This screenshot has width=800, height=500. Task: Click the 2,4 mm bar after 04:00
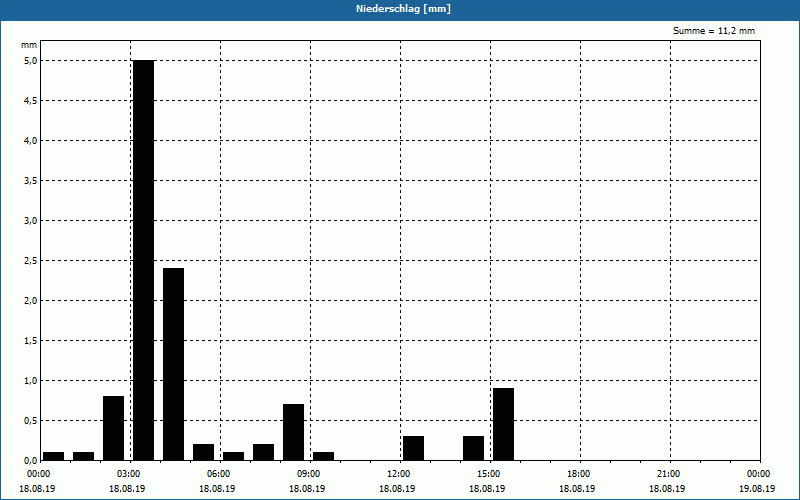click(x=173, y=364)
